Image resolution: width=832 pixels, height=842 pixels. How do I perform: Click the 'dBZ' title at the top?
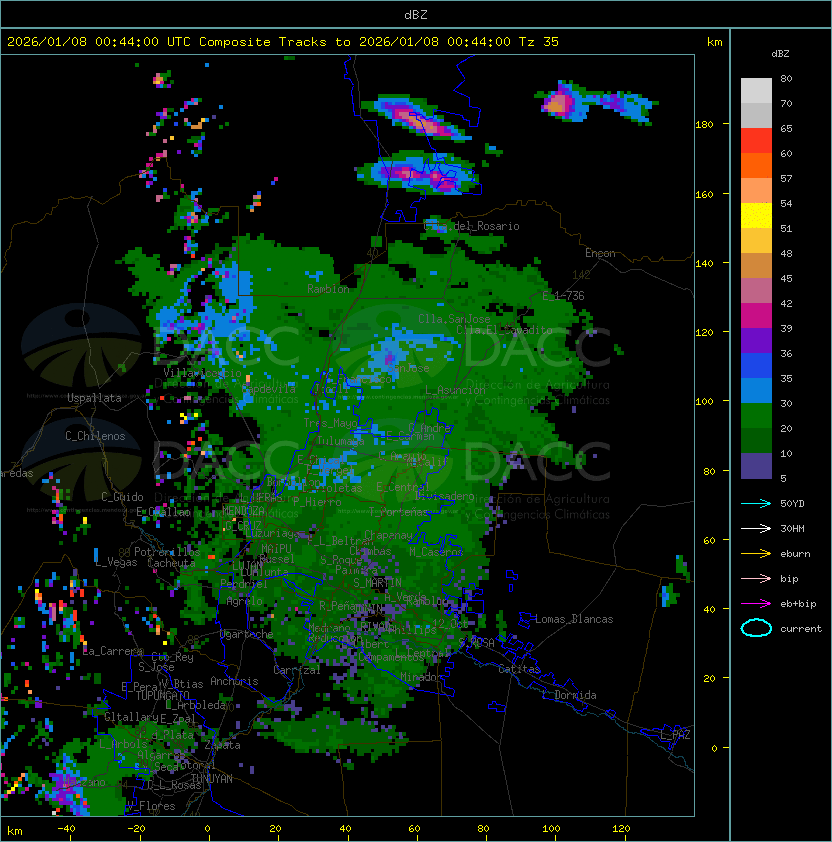[x=416, y=15]
